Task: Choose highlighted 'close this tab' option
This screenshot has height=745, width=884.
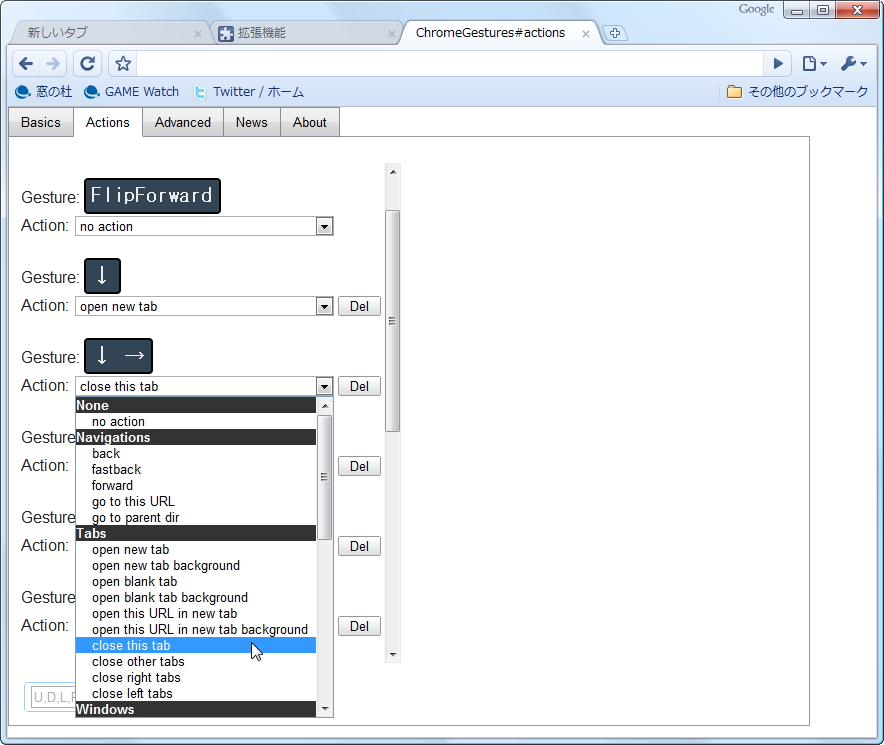Action: coord(196,645)
